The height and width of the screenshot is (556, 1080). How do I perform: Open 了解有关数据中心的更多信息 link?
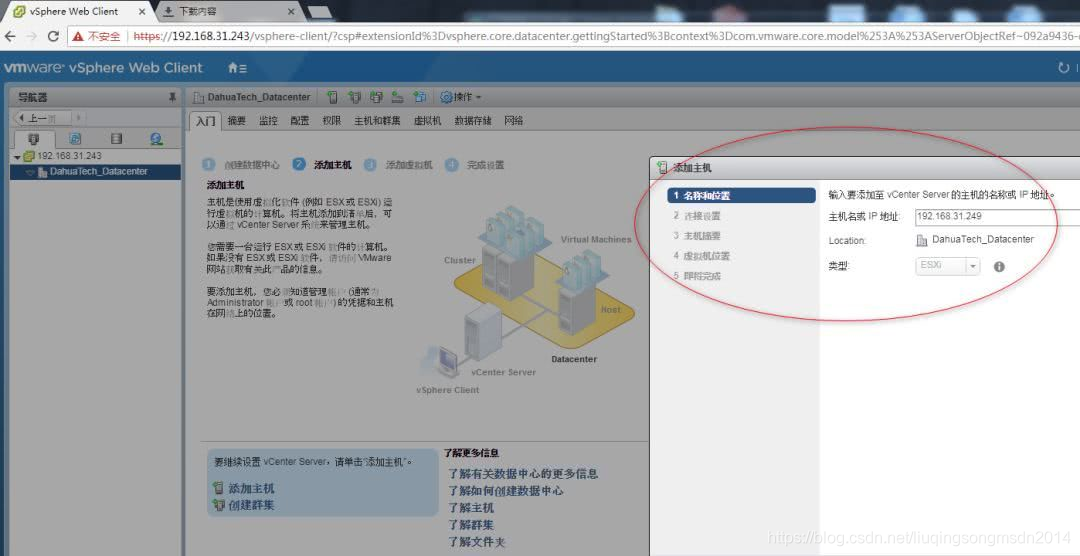523,474
